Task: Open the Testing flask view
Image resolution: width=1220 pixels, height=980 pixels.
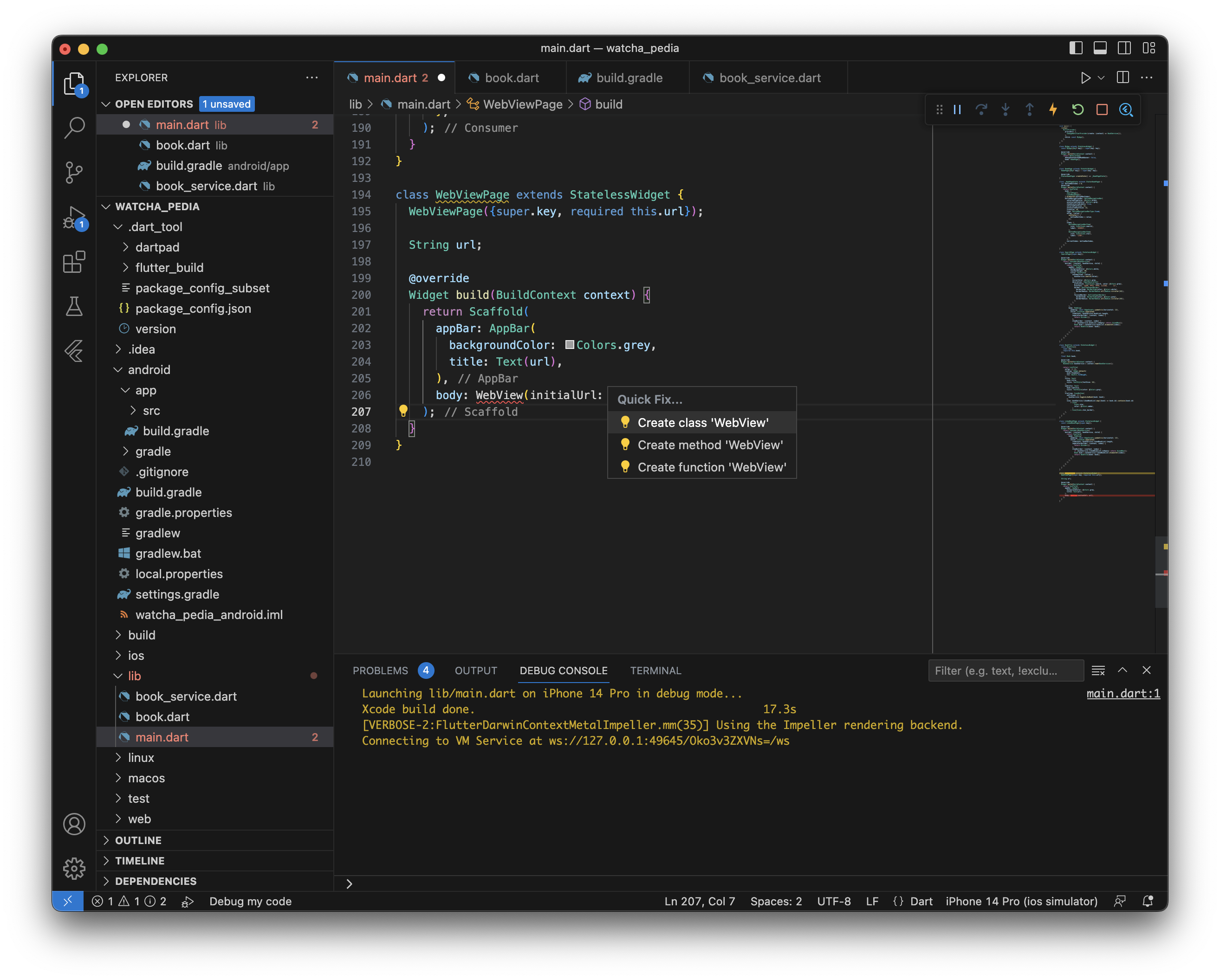Action: coord(74,307)
